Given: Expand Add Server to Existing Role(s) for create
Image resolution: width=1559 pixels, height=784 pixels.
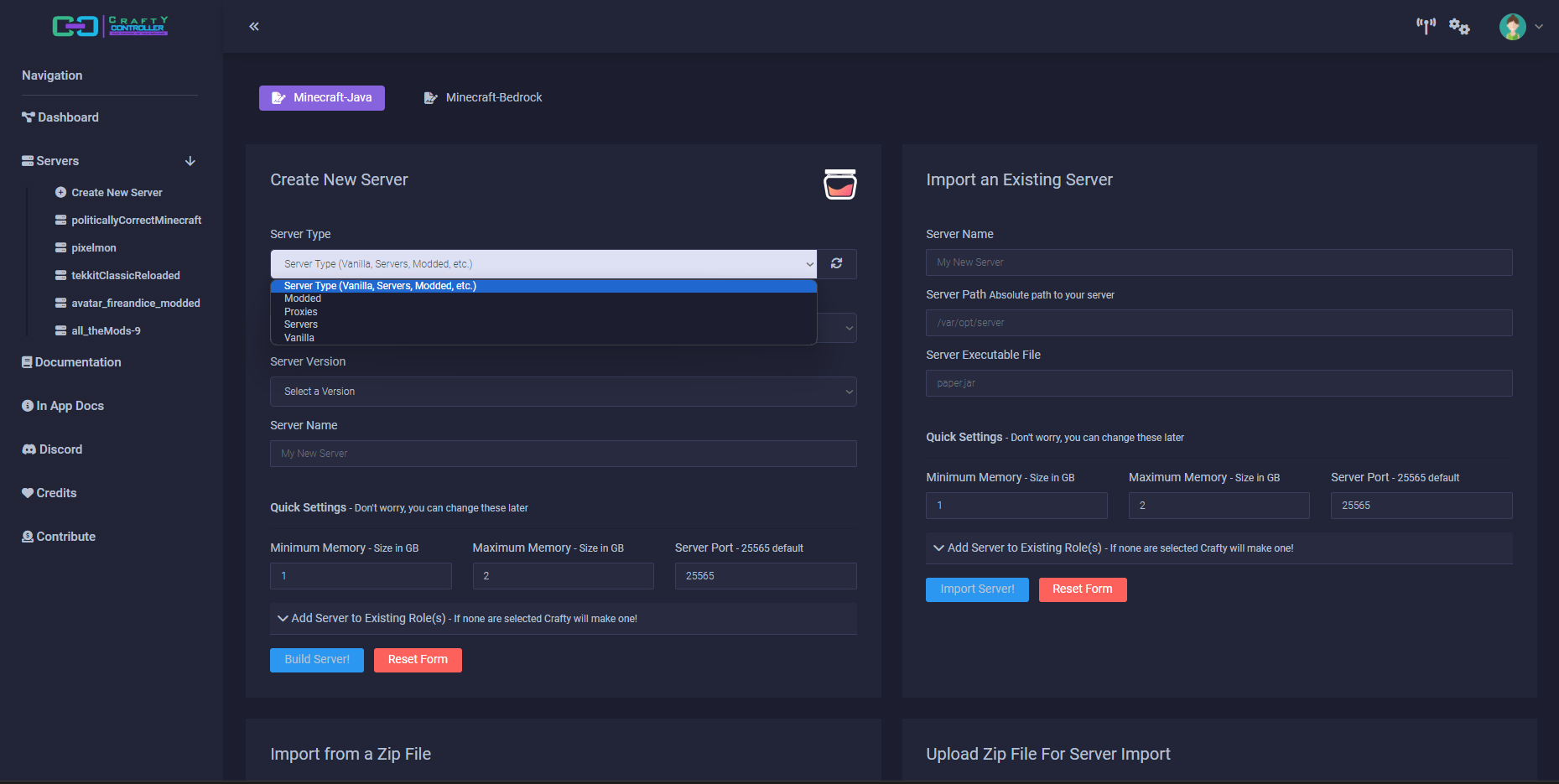Looking at the screenshot, I should tap(564, 619).
